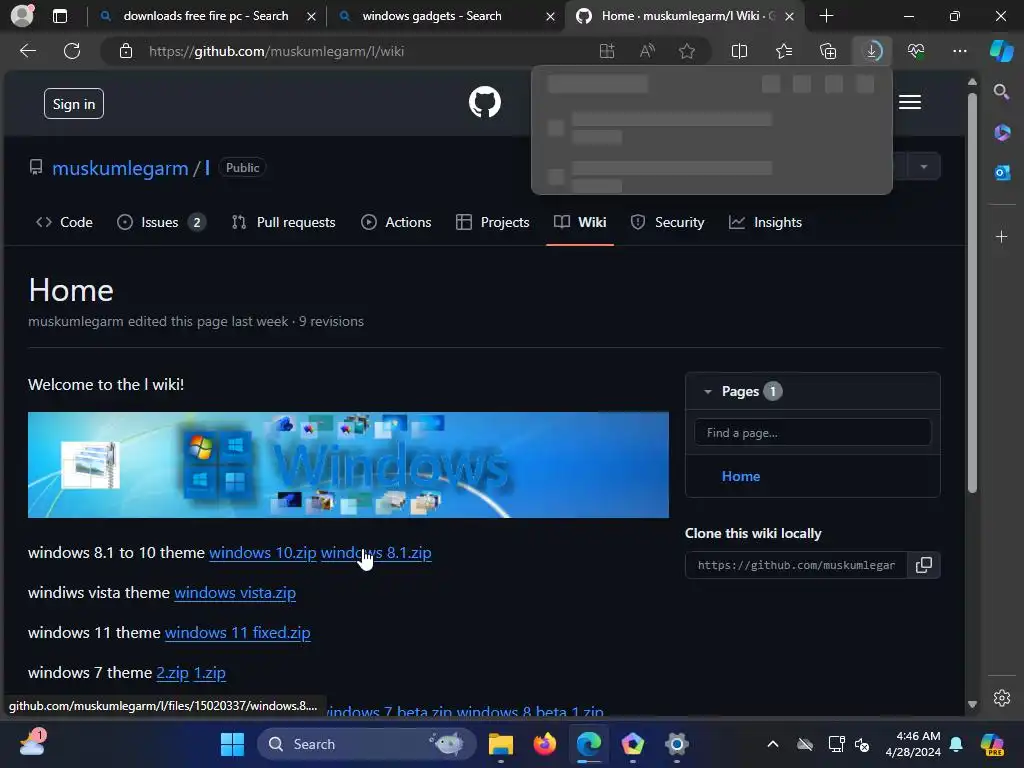Add this page to favorites star

[x=686, y=51]
